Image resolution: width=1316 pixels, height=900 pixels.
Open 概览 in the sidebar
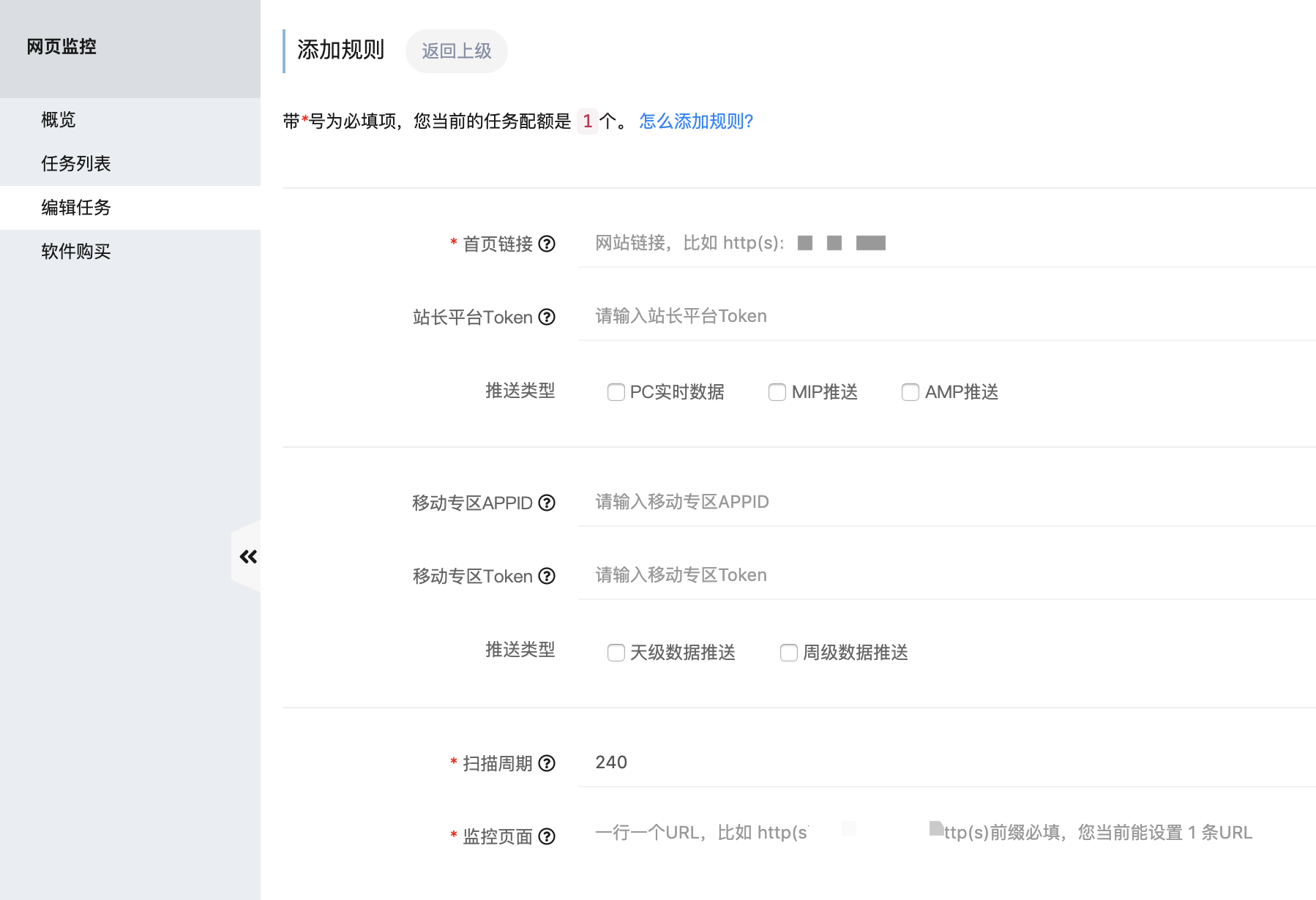(130, 120)
